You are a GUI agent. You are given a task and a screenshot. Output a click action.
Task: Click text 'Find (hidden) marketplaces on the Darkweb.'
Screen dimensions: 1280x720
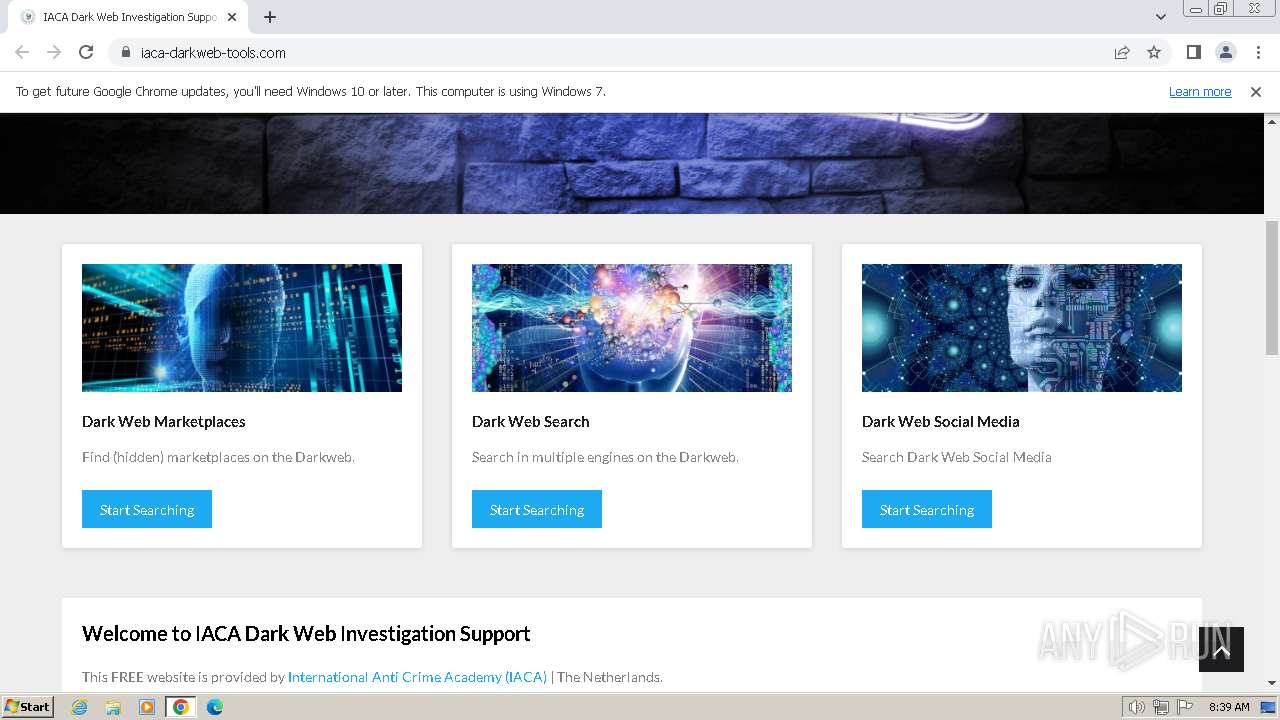point(218,457)
